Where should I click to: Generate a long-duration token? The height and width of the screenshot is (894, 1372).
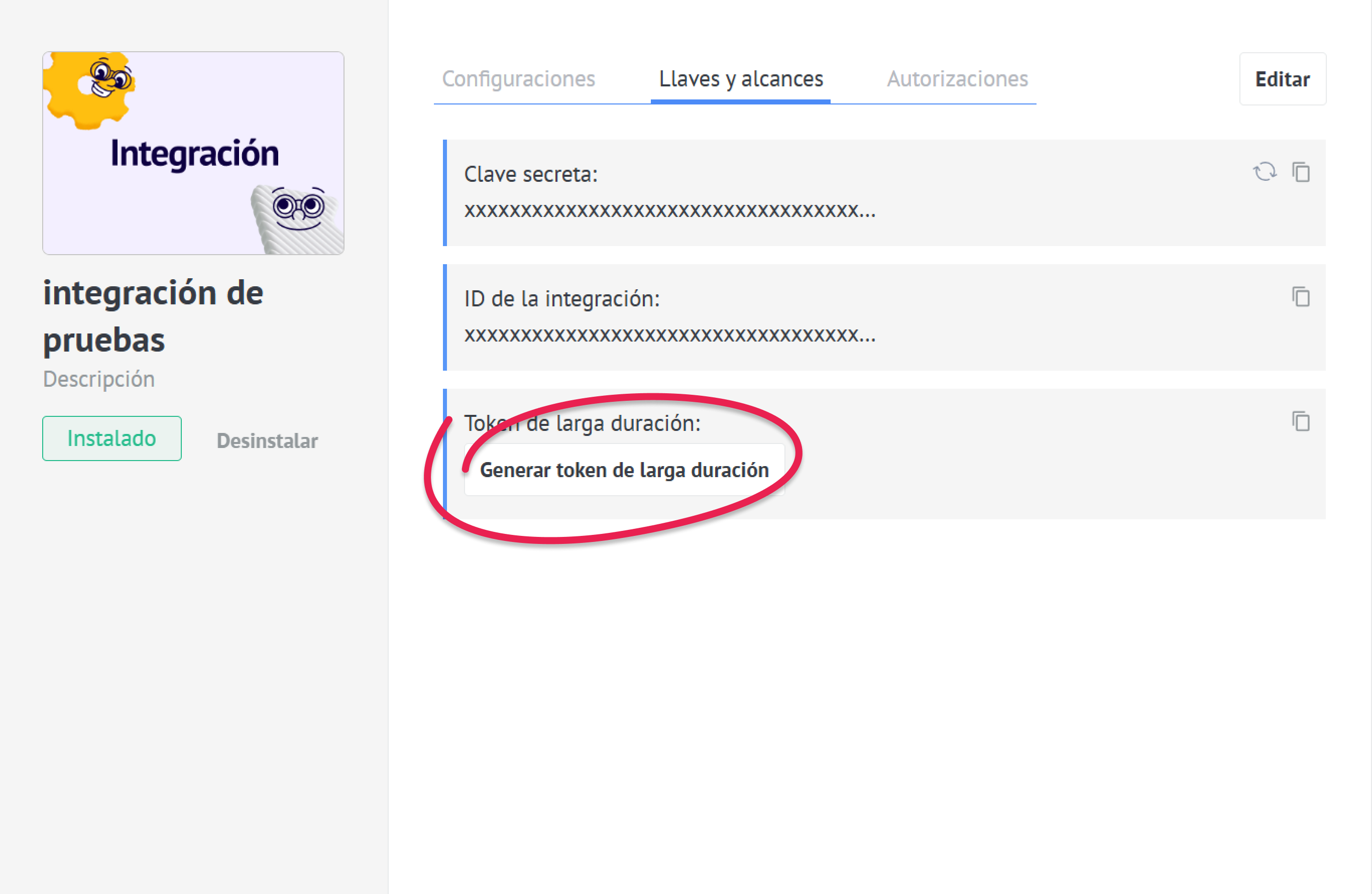coord(624,470)
